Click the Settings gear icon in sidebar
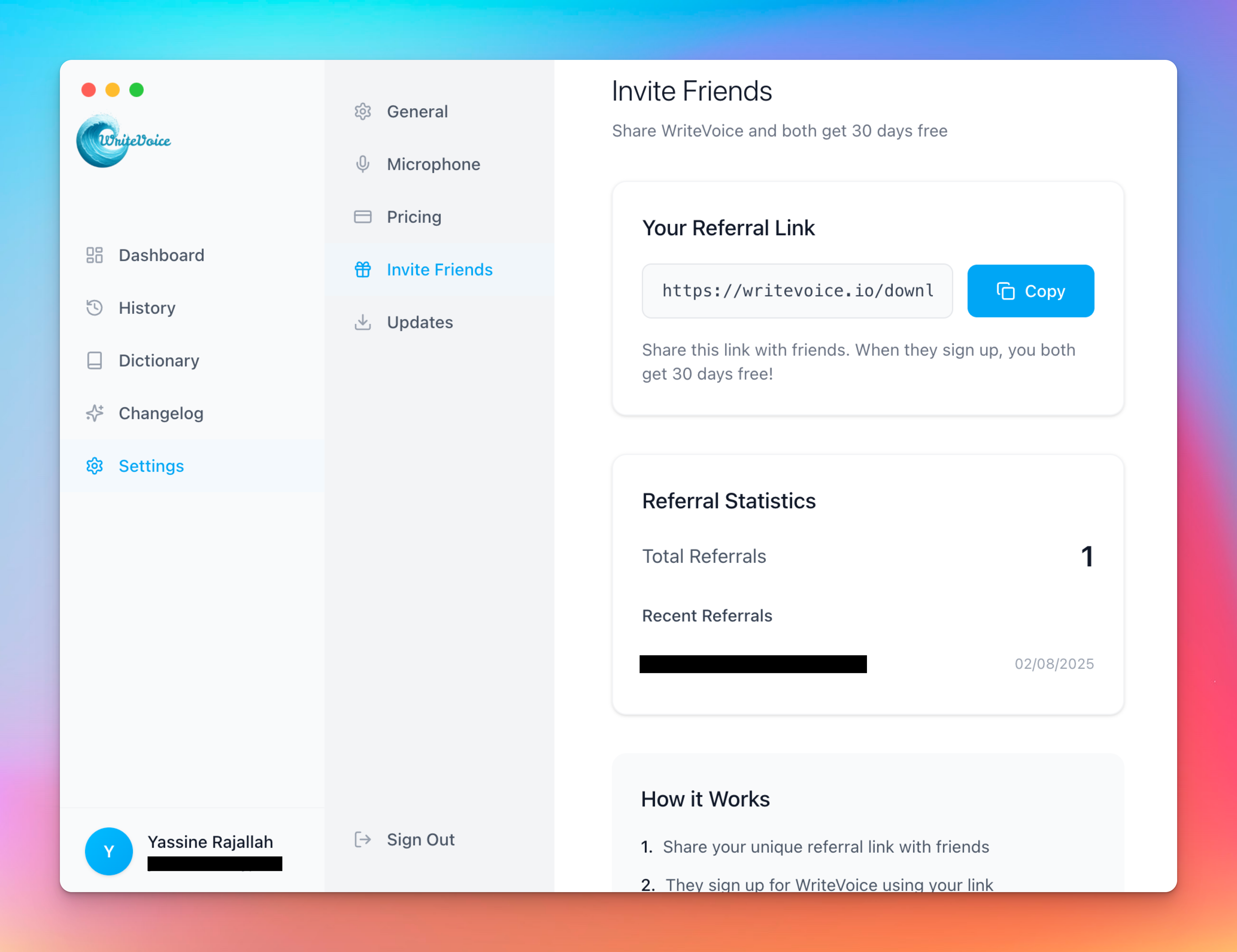 [x=94, y=466]
